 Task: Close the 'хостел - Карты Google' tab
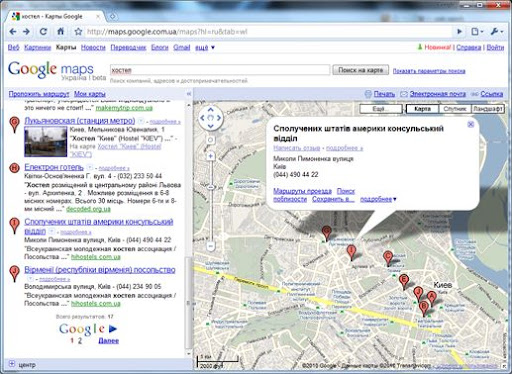(98, 16)
